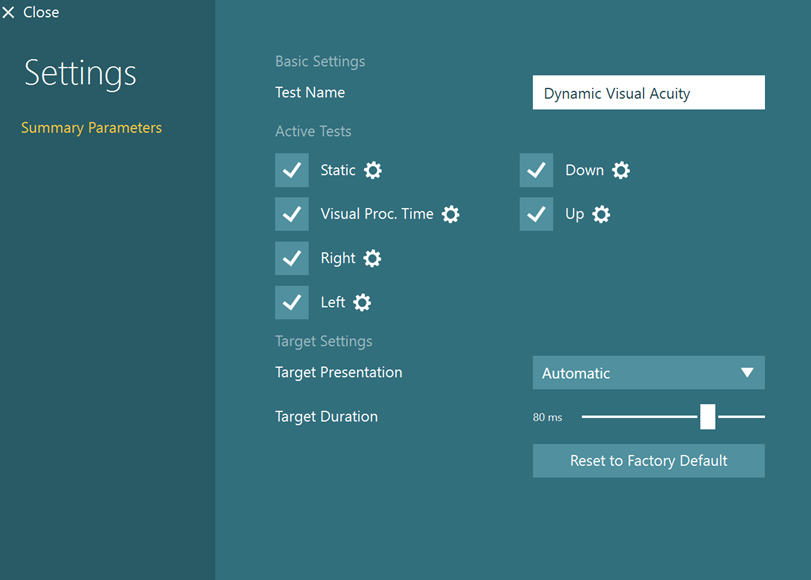Screen dimensions: 811x580
Task: Click the Test Name label
Action: (310, 93)
